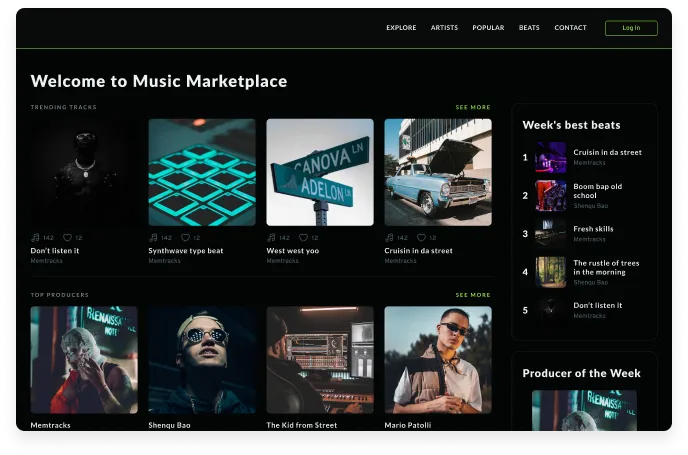This screenshot has width=688, height=455.
Task: Open the Synthwave type beat cover image
Action: coord(202,172)
